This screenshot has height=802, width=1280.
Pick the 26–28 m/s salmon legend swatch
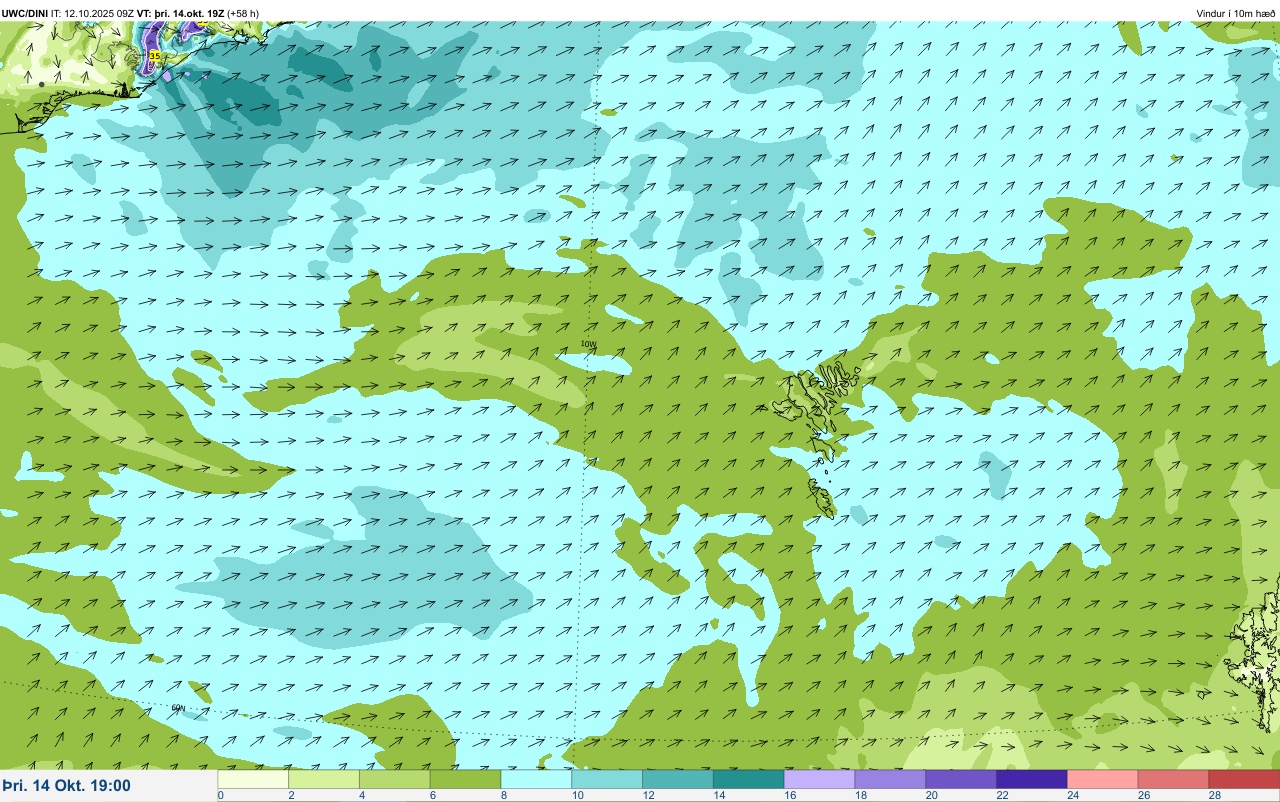pyautogui.click(x=1174, y=779)
